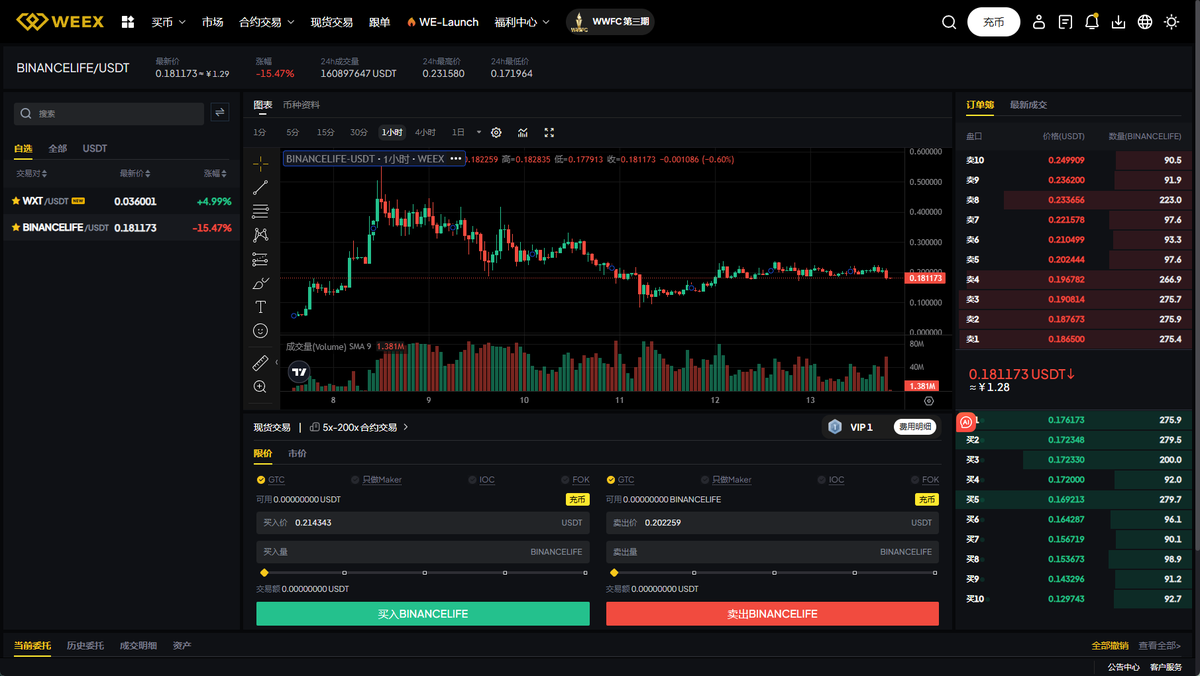Open chart zoom magnifier tool
This screenshot has height=676, width=1200.
click(x=260, y=384)
